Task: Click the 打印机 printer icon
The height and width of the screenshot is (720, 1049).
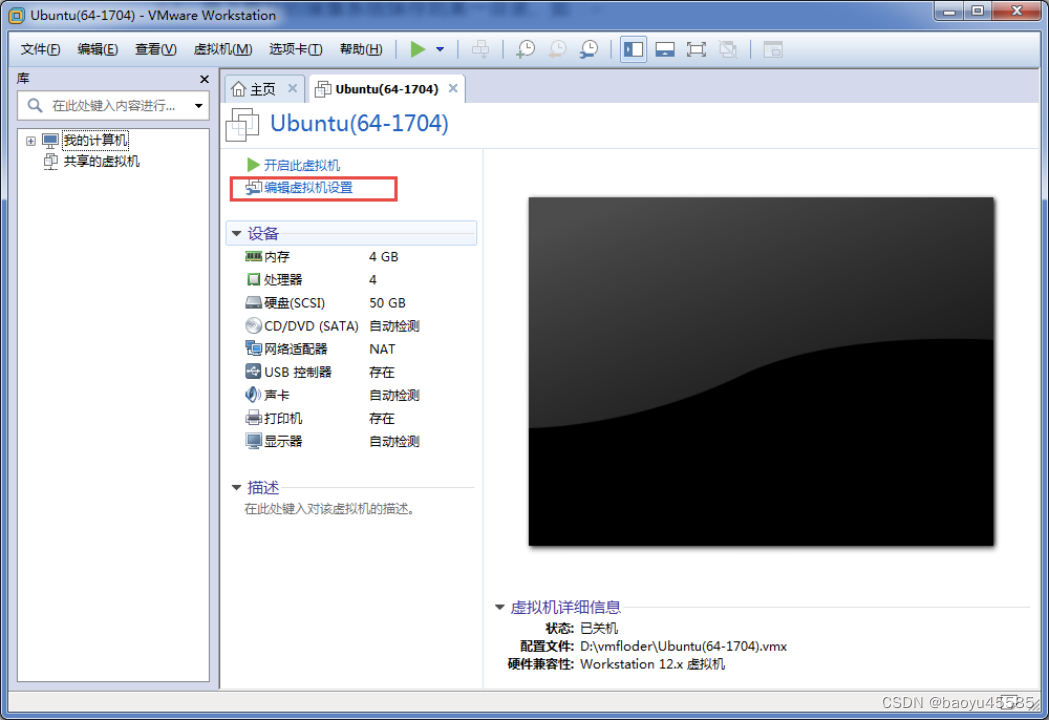Action: coord(253,418)
